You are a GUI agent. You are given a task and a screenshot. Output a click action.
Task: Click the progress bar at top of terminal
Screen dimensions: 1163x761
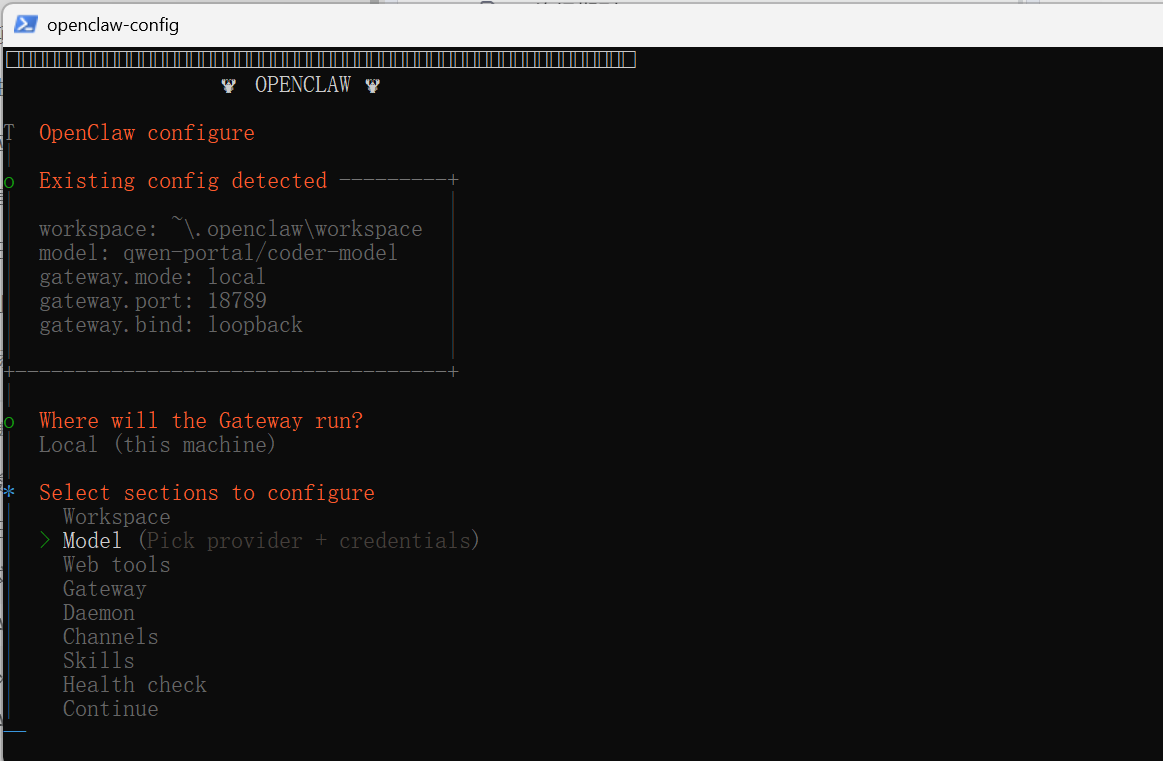point(320,59)
